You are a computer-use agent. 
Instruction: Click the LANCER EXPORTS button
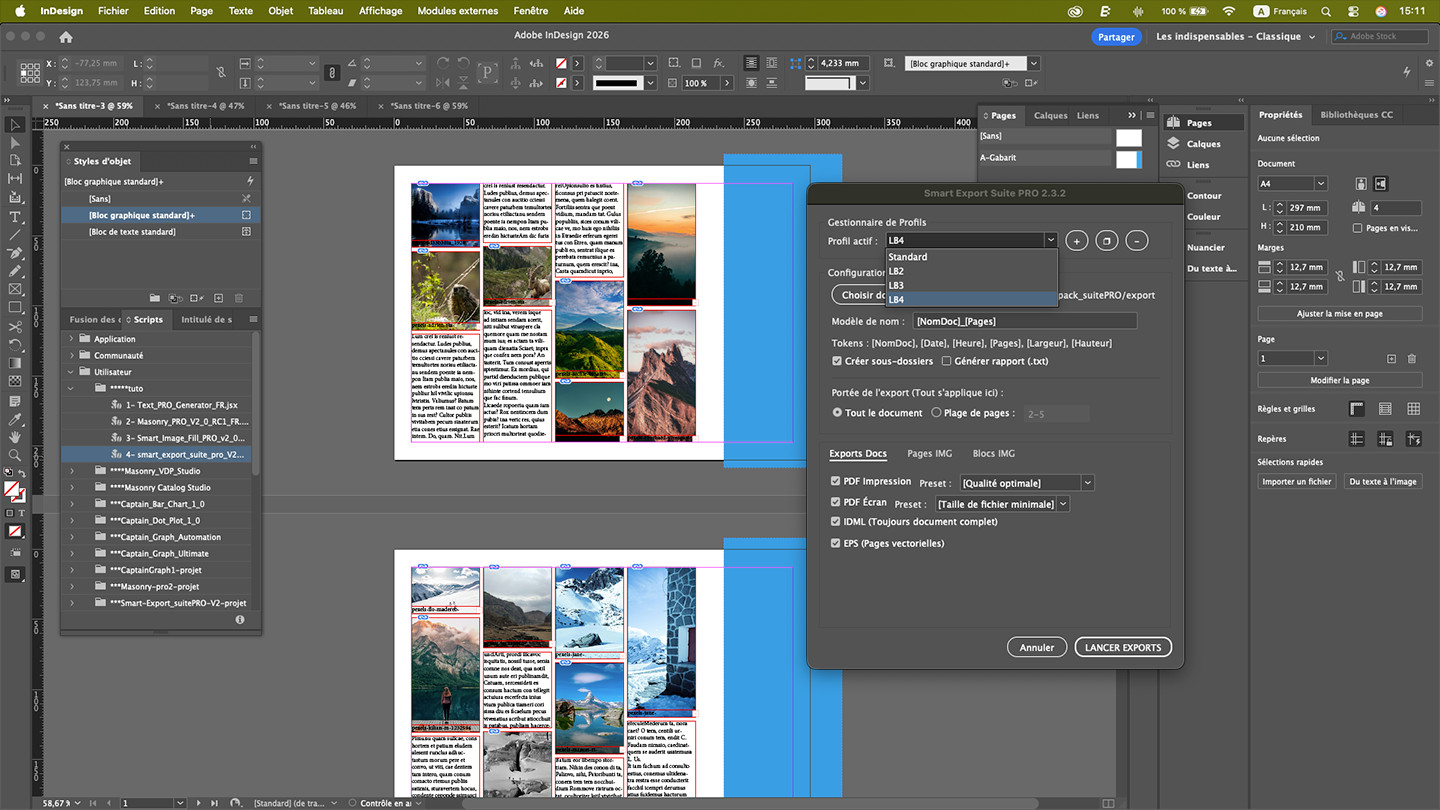click(1123, 648)
